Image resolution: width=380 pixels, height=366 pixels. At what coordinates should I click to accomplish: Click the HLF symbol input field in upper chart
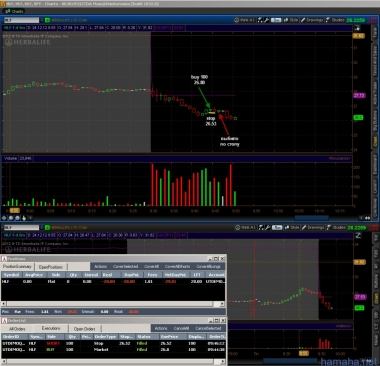point(21,20)
